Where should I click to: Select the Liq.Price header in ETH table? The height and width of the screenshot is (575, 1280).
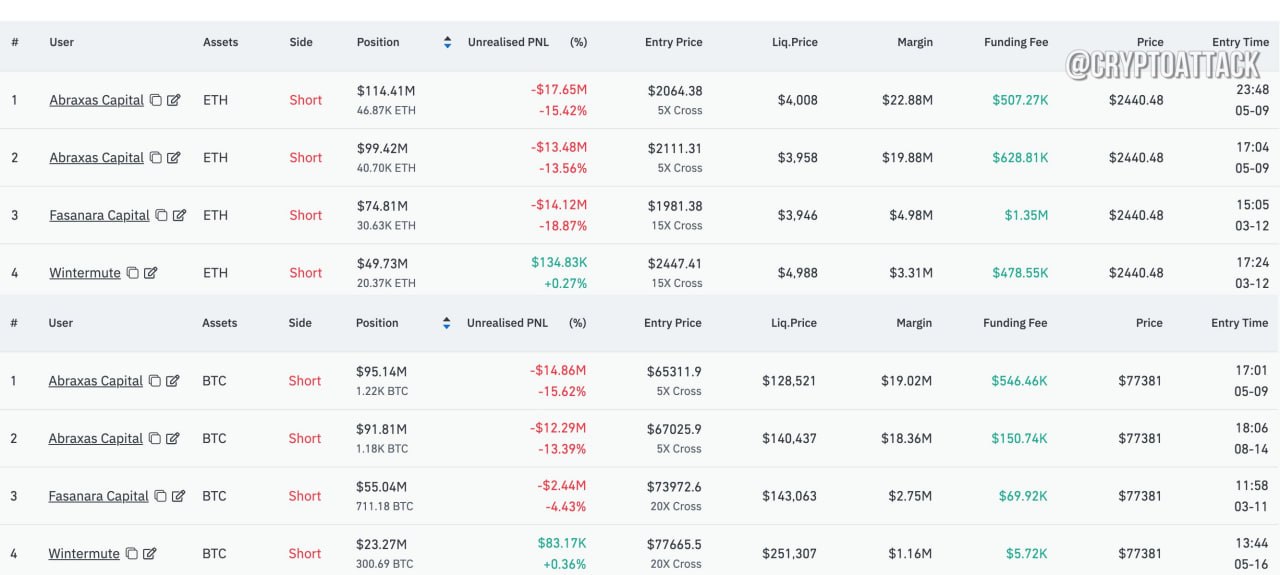tap(794, 42)
